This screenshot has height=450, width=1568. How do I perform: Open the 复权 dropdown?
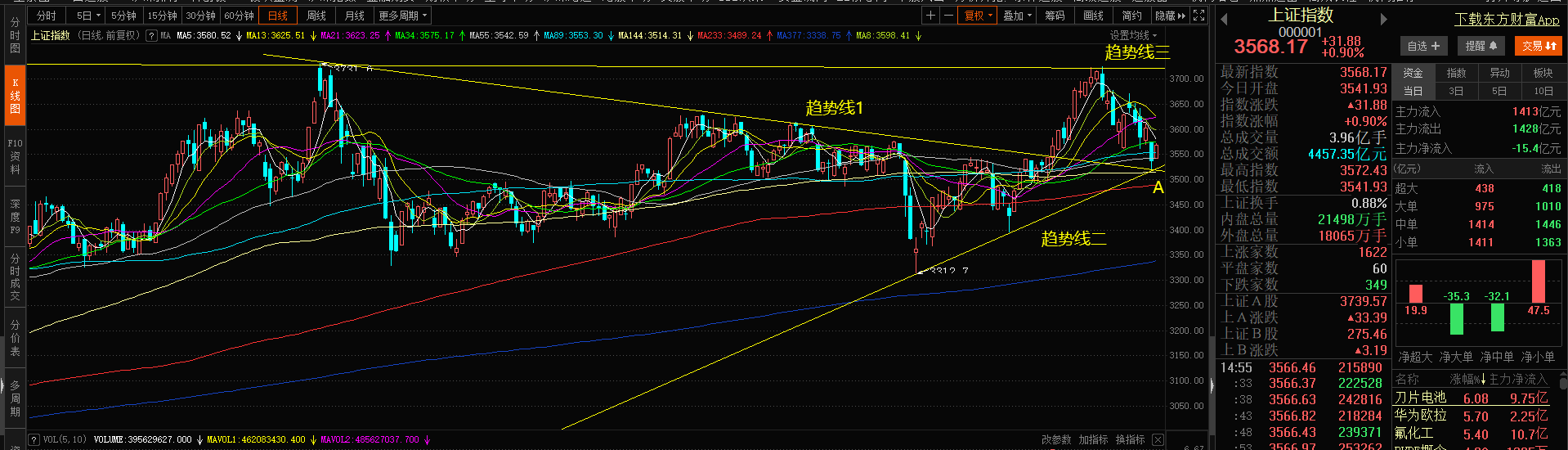click(978, 16)
